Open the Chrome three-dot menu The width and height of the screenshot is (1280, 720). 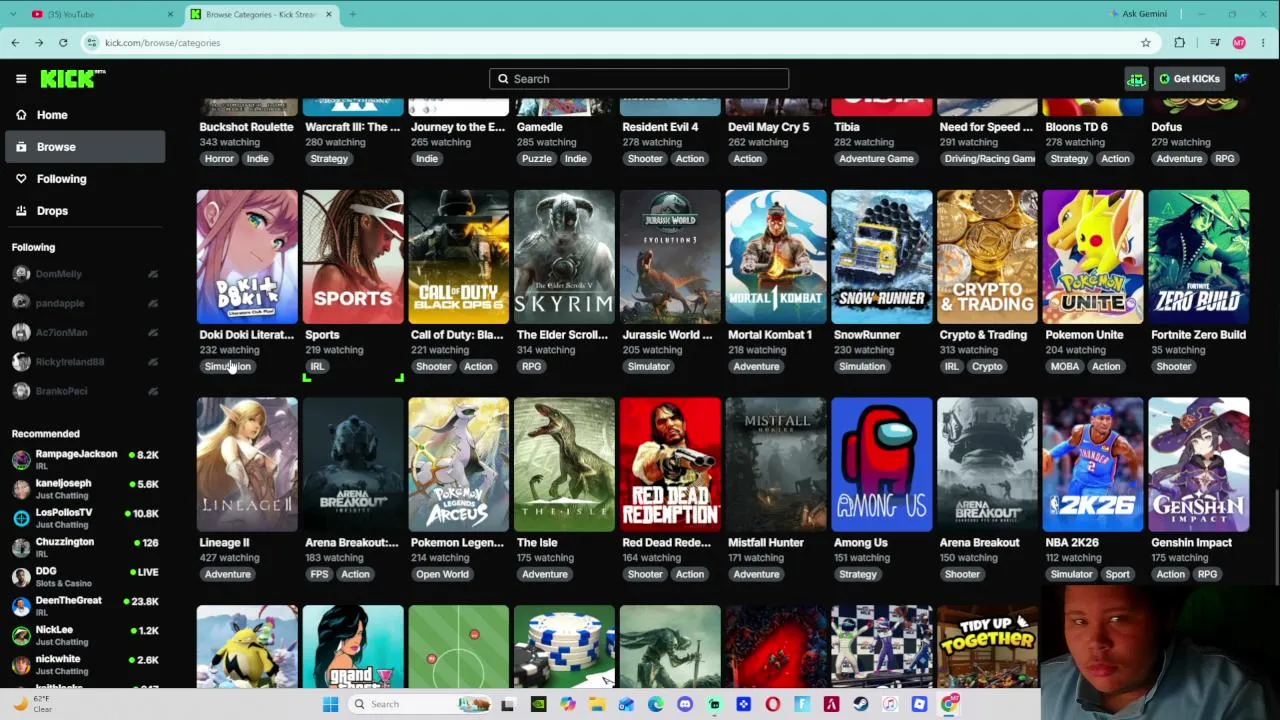pos(1264,43)
